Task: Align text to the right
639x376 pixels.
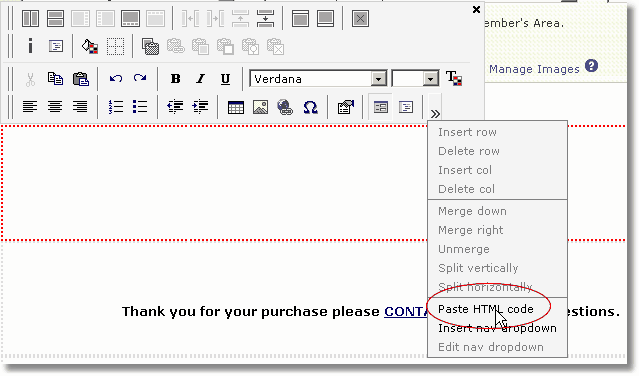Action: pos(80,107)
